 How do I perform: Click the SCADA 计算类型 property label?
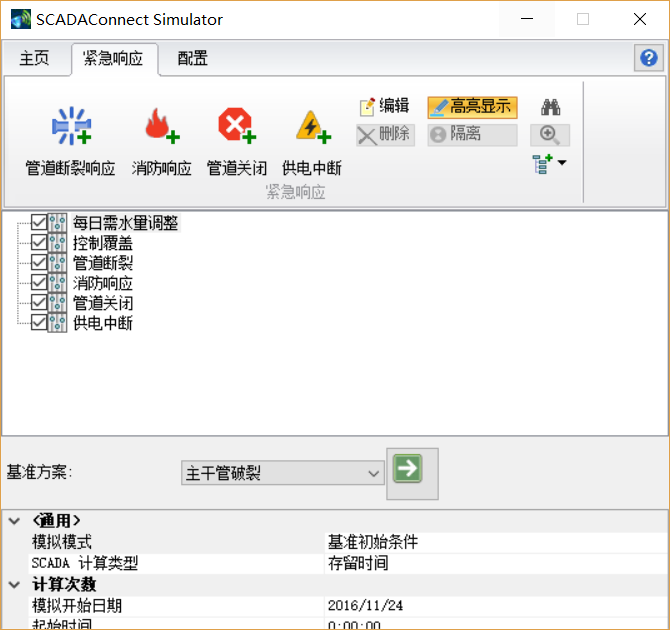coord(85,563)
